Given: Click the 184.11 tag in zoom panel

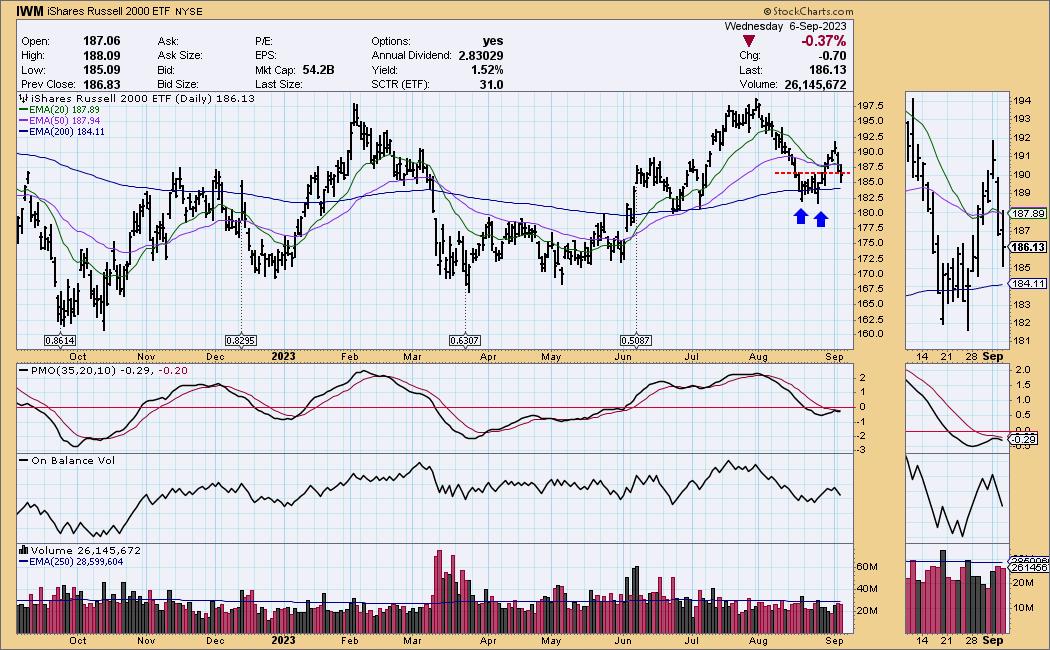Looking at the screenshot, I should tap(1028, 284).
